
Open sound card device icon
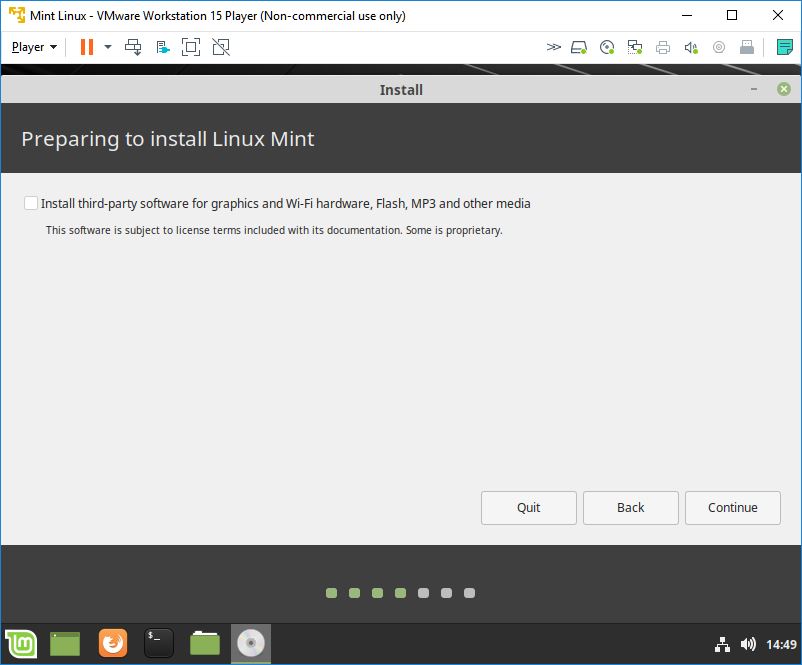[x=691, y=48]
